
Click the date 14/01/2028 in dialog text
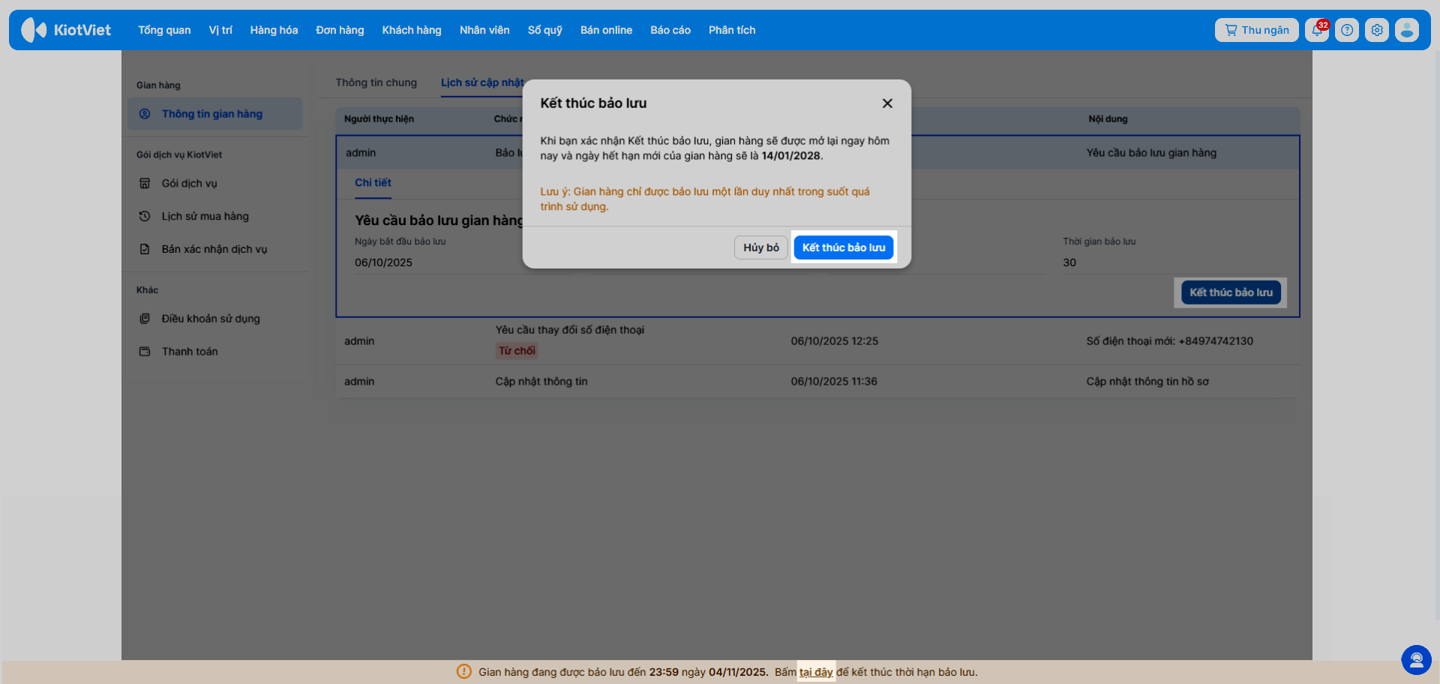pyautogui.click(x=791, y=156)
